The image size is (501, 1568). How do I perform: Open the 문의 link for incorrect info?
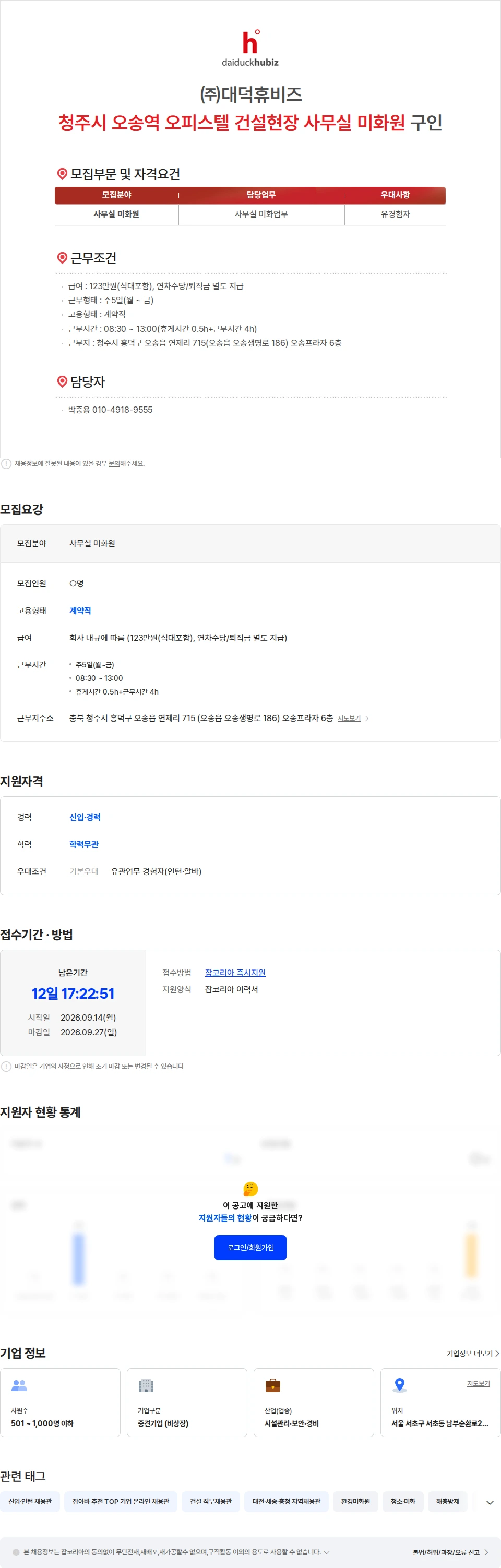click(x=114, y=464)
